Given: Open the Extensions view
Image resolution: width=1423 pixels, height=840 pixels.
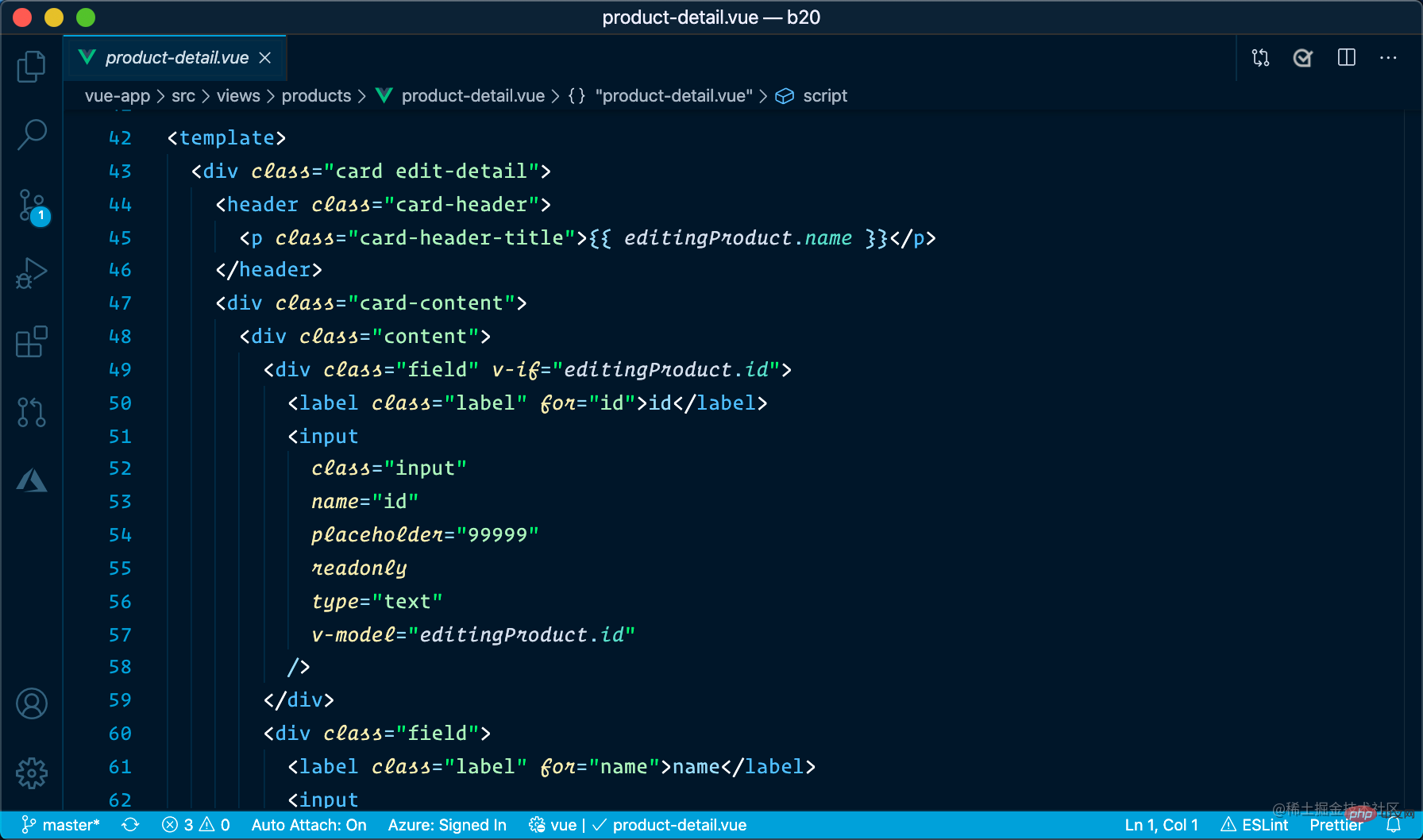Looking at the screenshot, I should coord(31,341).
